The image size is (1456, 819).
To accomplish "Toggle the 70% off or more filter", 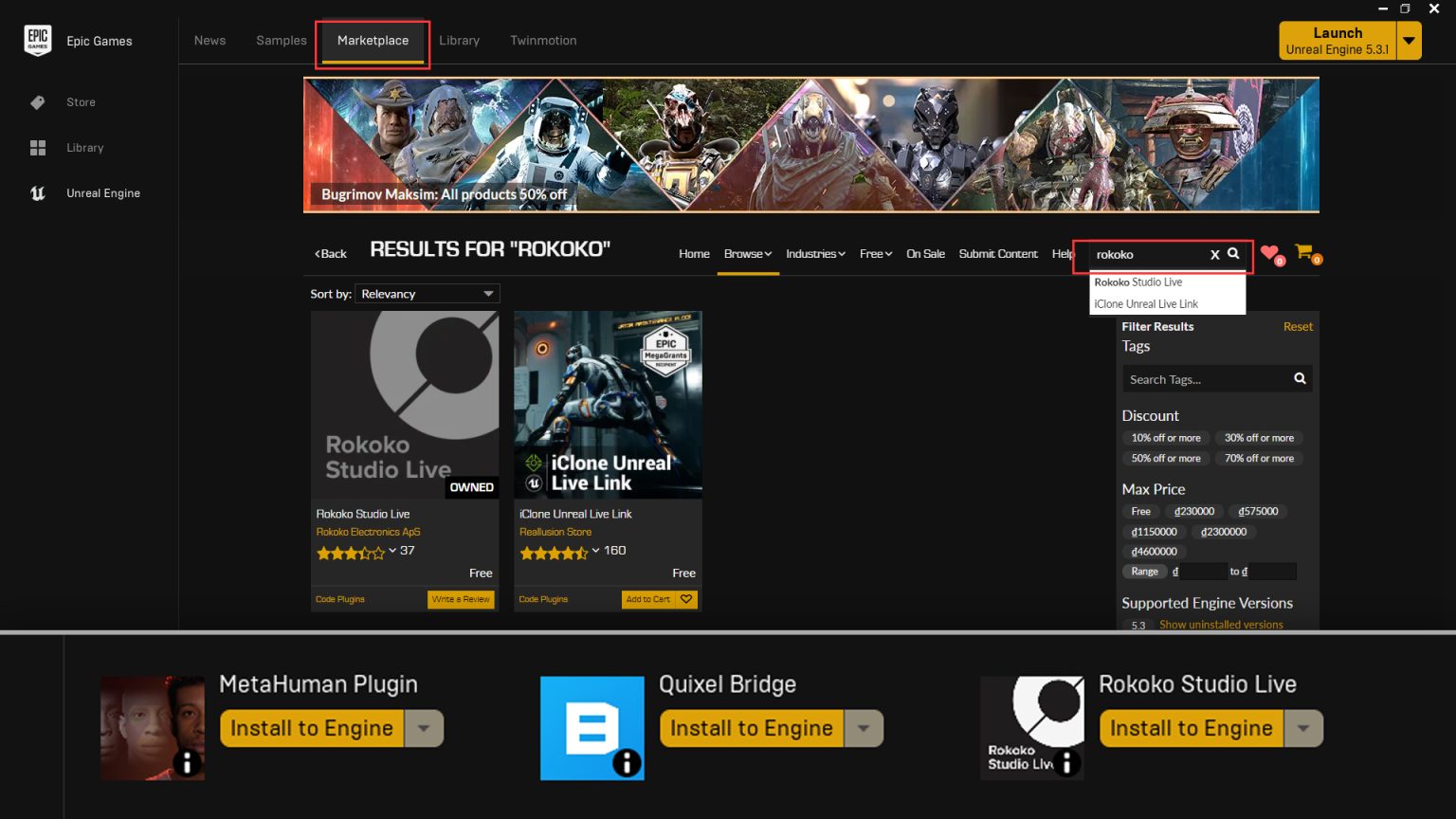I will tap(1259, 459).
